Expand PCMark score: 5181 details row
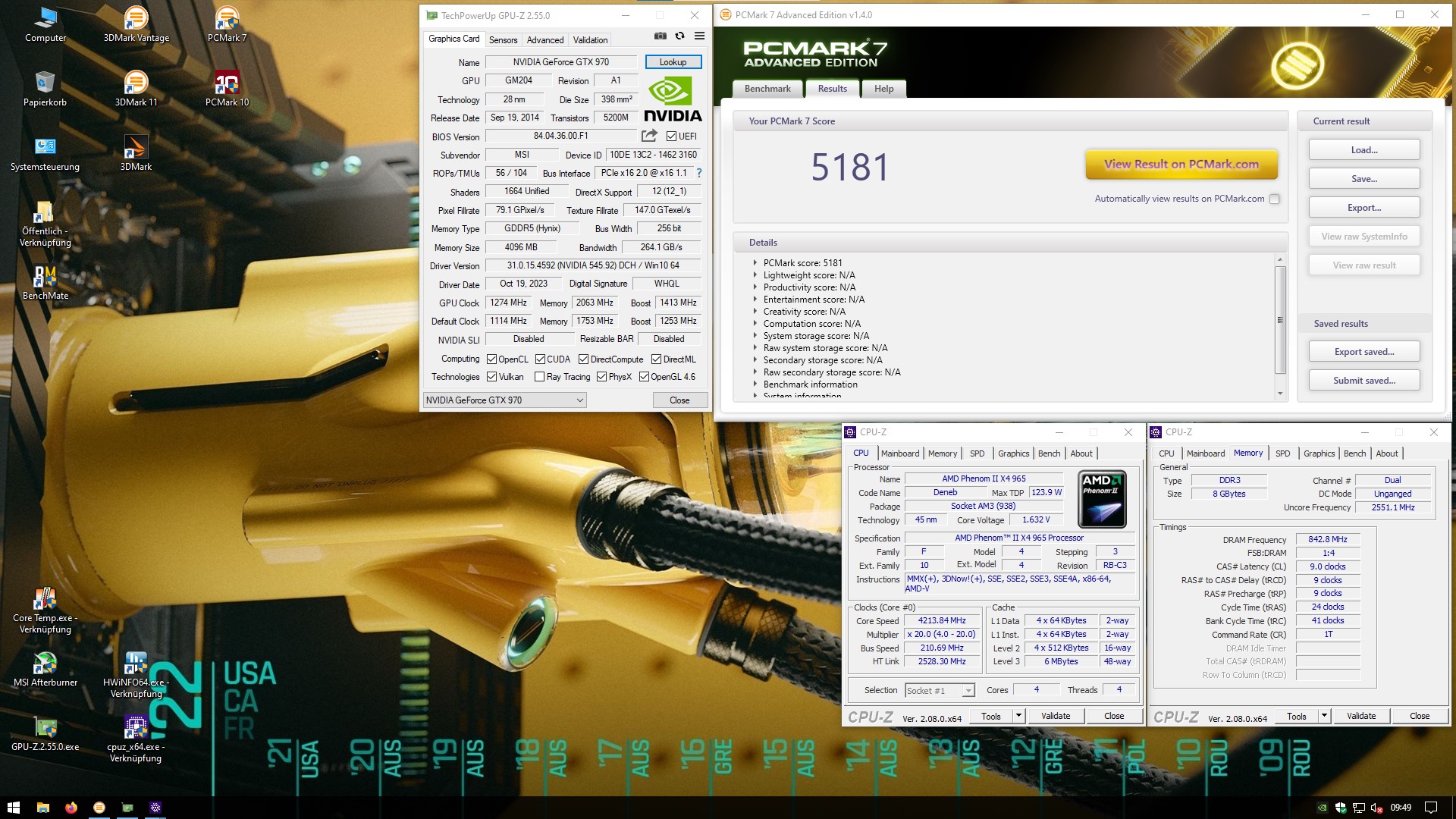Screen dimensions: 1456x819 (755, 263)
